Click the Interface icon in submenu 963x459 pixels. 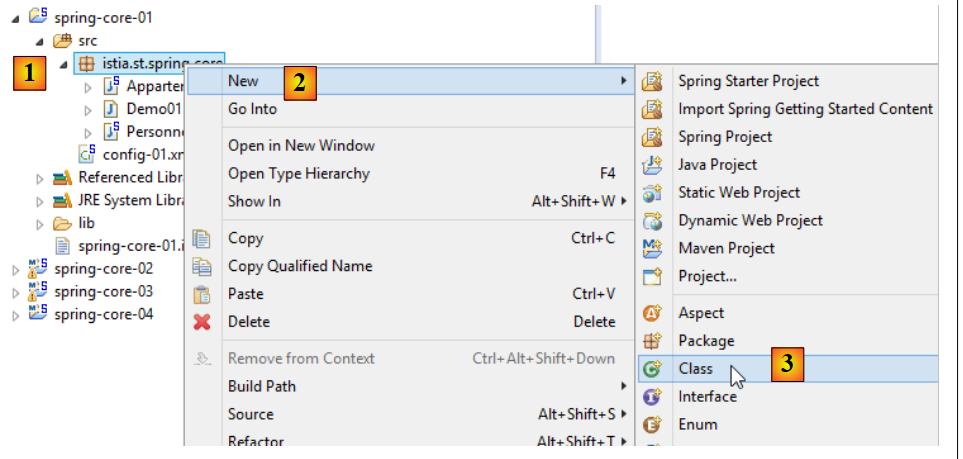(x=653, y=397)
